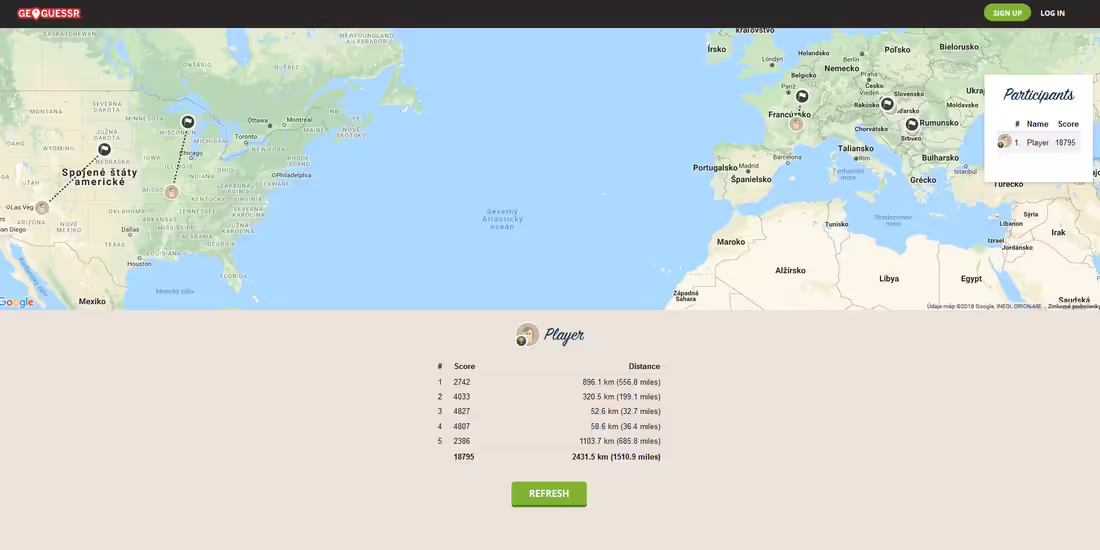Open the Zmluvné podmienky map terms link

[1073, 306]
